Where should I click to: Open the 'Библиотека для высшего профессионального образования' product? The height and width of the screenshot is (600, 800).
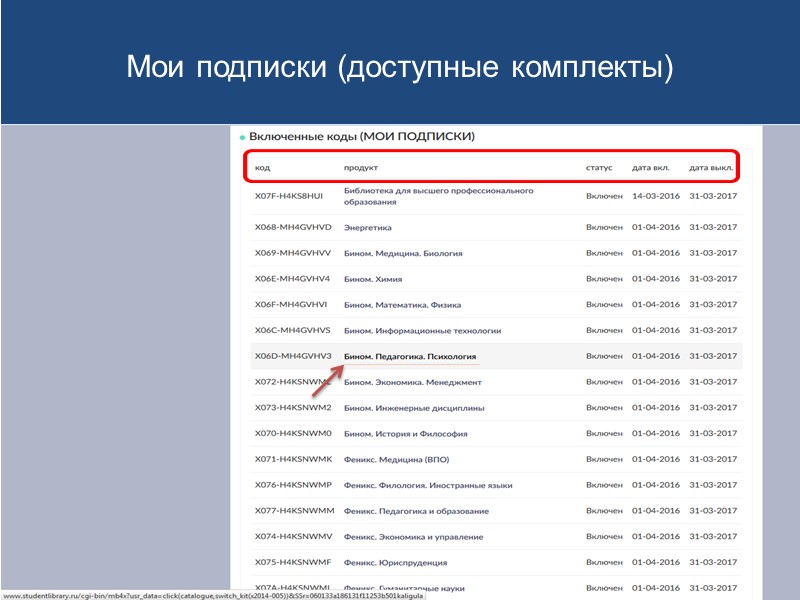coord(438,196)
